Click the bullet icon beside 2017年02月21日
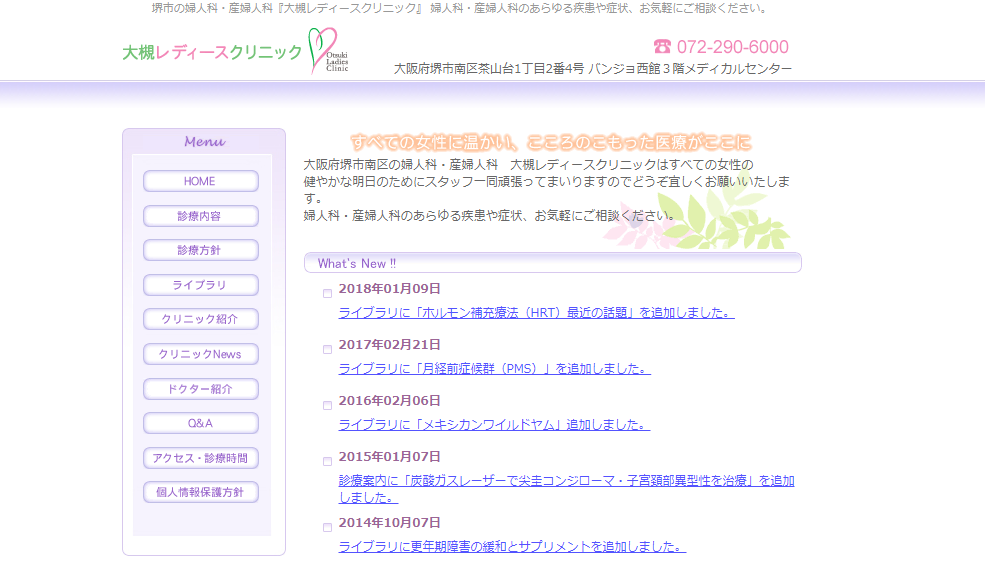The width and height of the screenshot is (985, 563). 327,350
